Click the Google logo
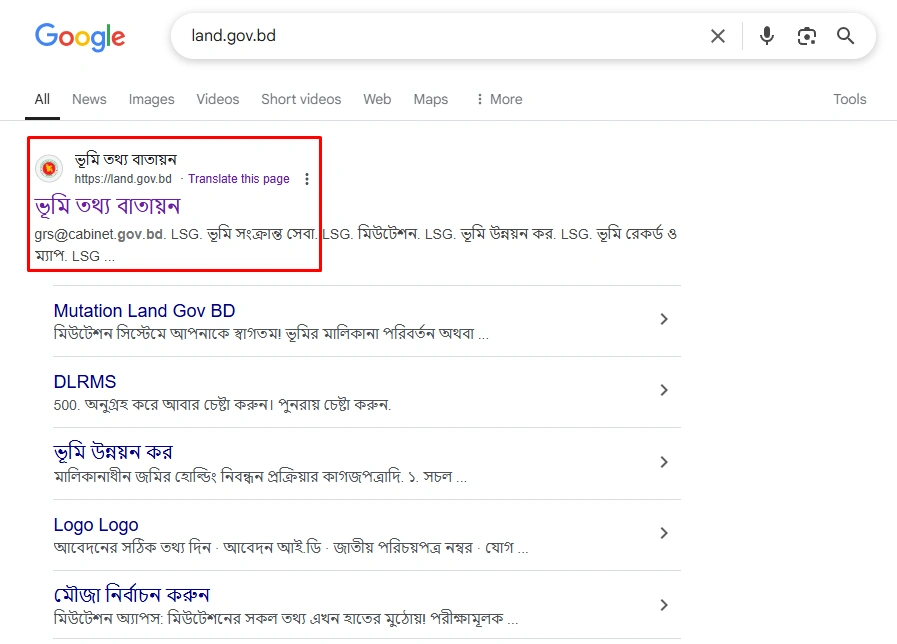Viewport: 897px width, 644px height. tap(80, 37)
